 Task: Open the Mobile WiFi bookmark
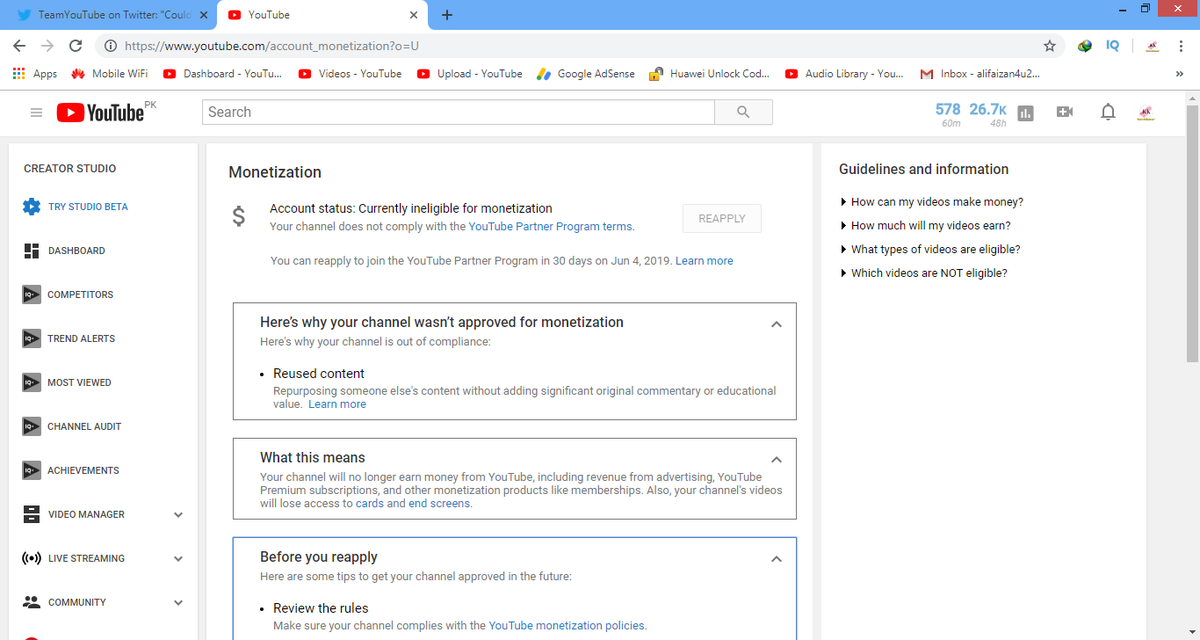[x=109, y=73]
